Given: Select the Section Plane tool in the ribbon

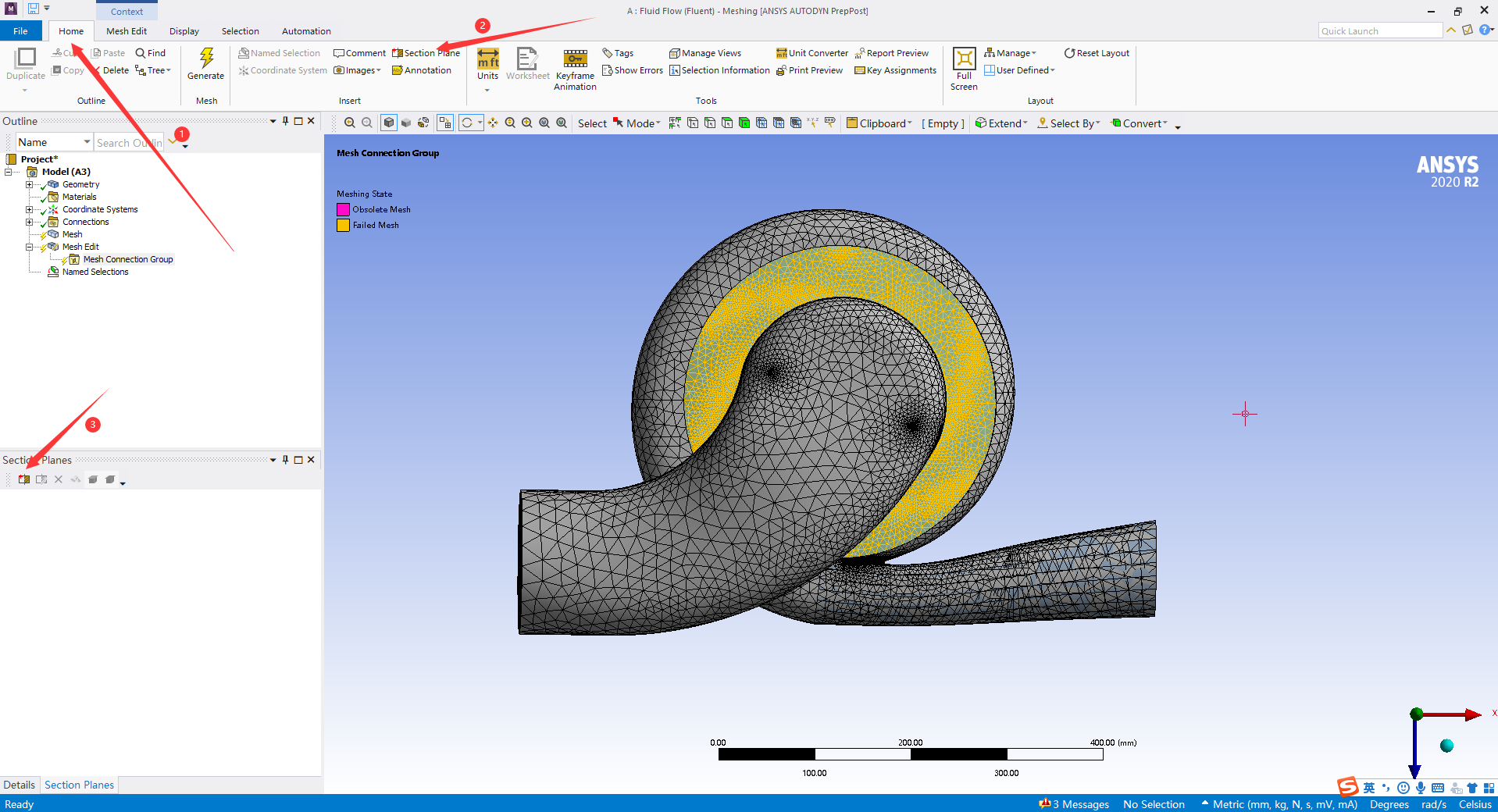Looking at the screenshot, I should click(428, 52).
